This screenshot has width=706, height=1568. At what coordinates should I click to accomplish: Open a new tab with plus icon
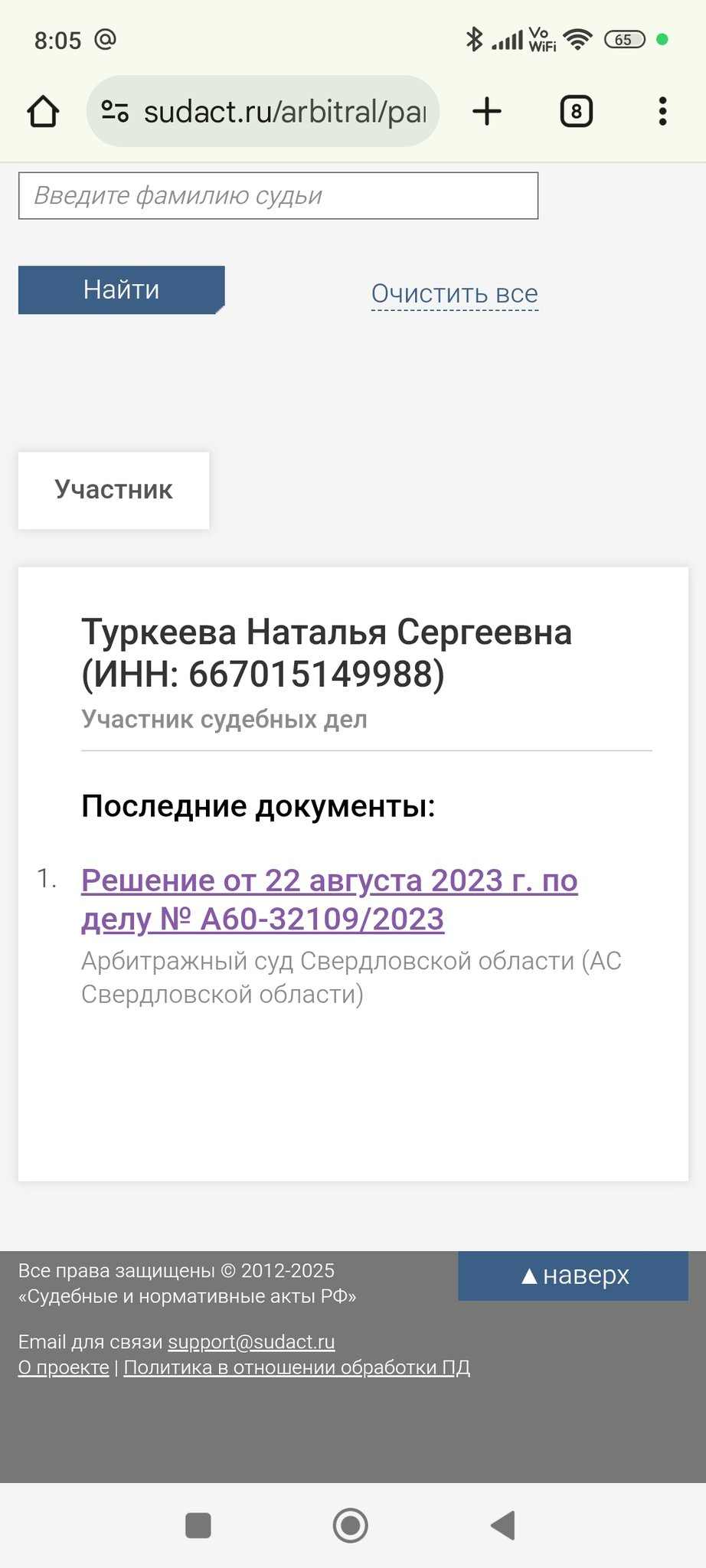[x=487, y=112]
